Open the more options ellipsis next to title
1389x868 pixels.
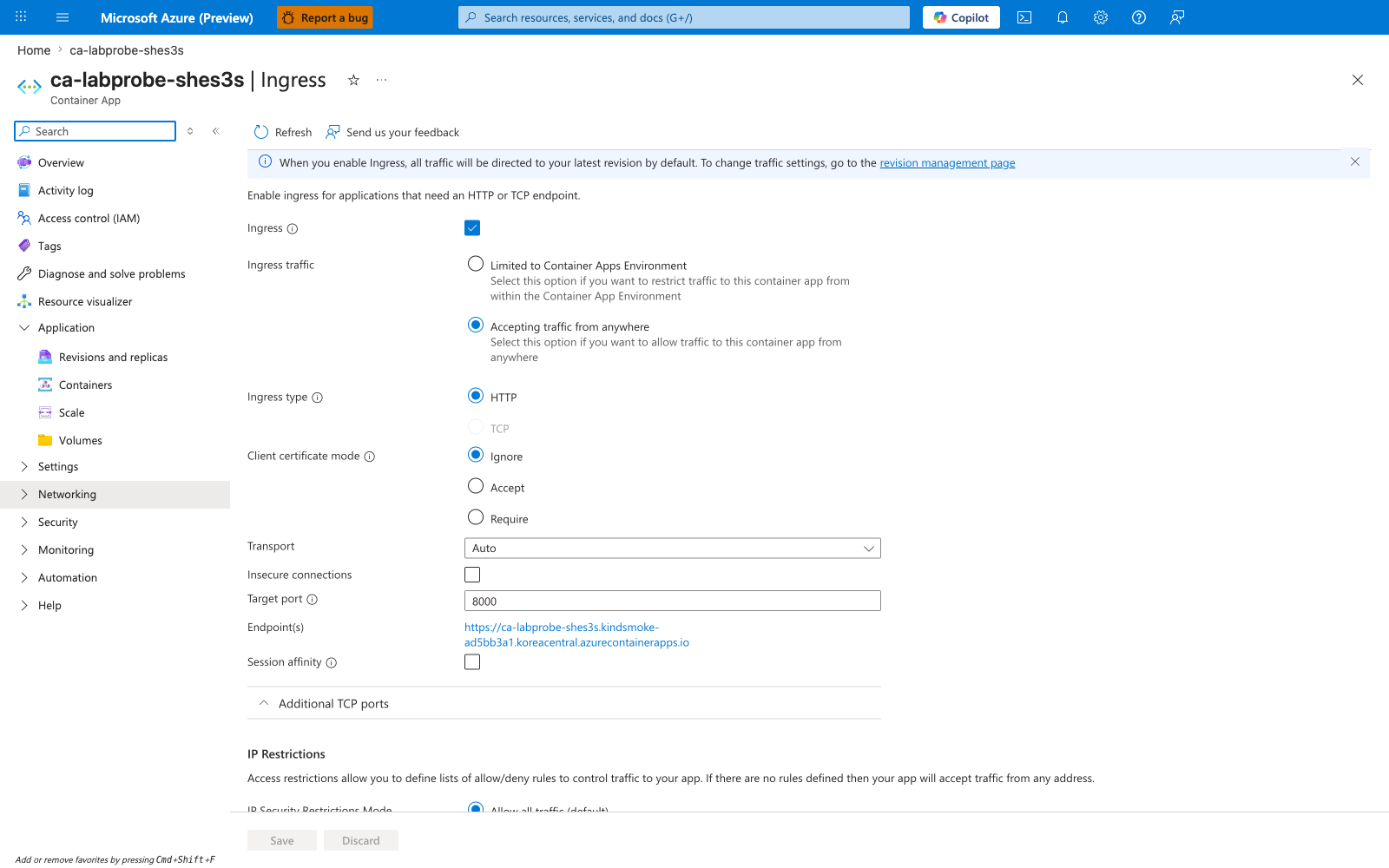coord(381,80)
